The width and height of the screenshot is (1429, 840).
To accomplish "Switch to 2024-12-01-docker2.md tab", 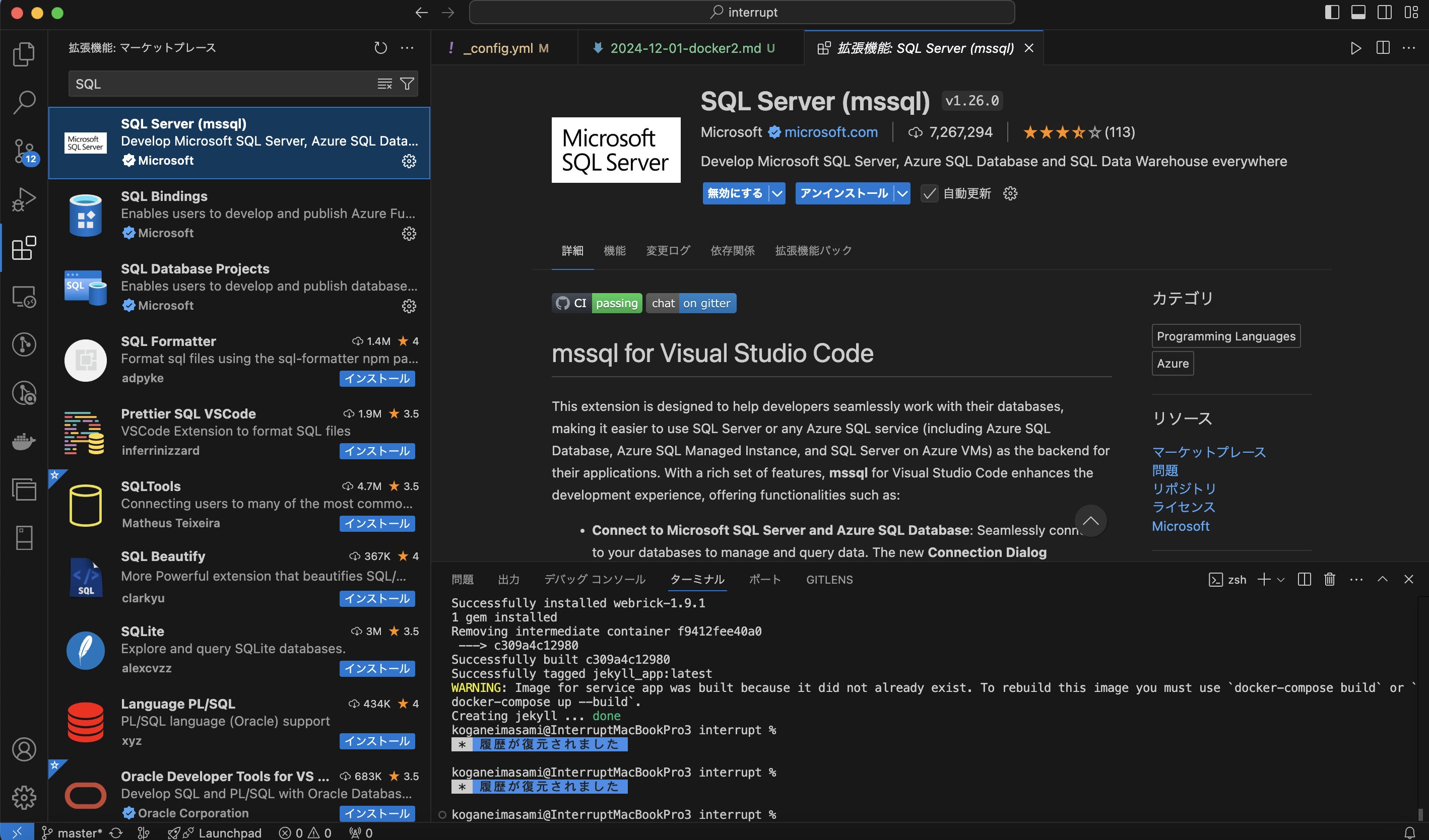I will [691, 48].
